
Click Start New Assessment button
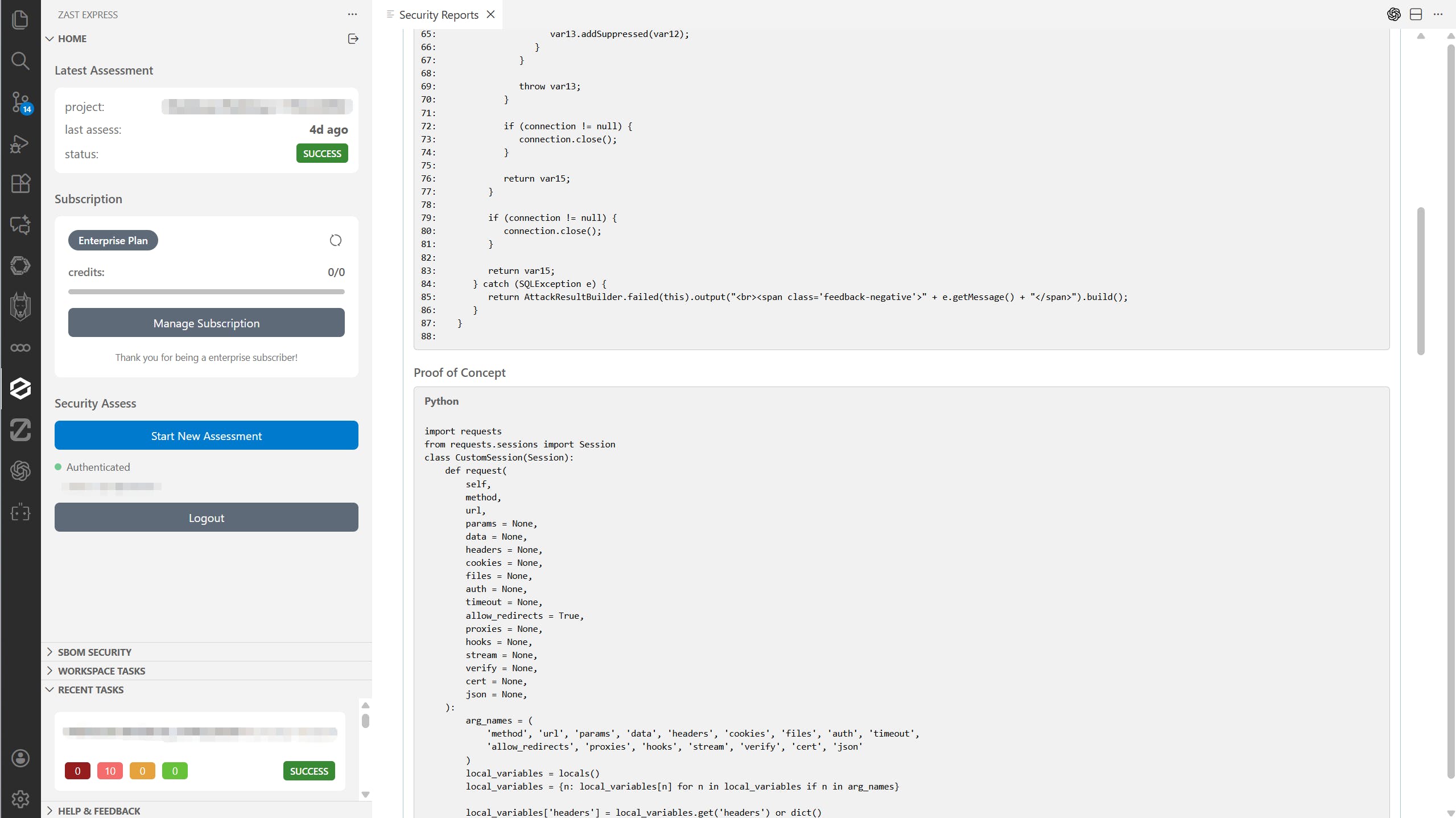tap(206, 435)
